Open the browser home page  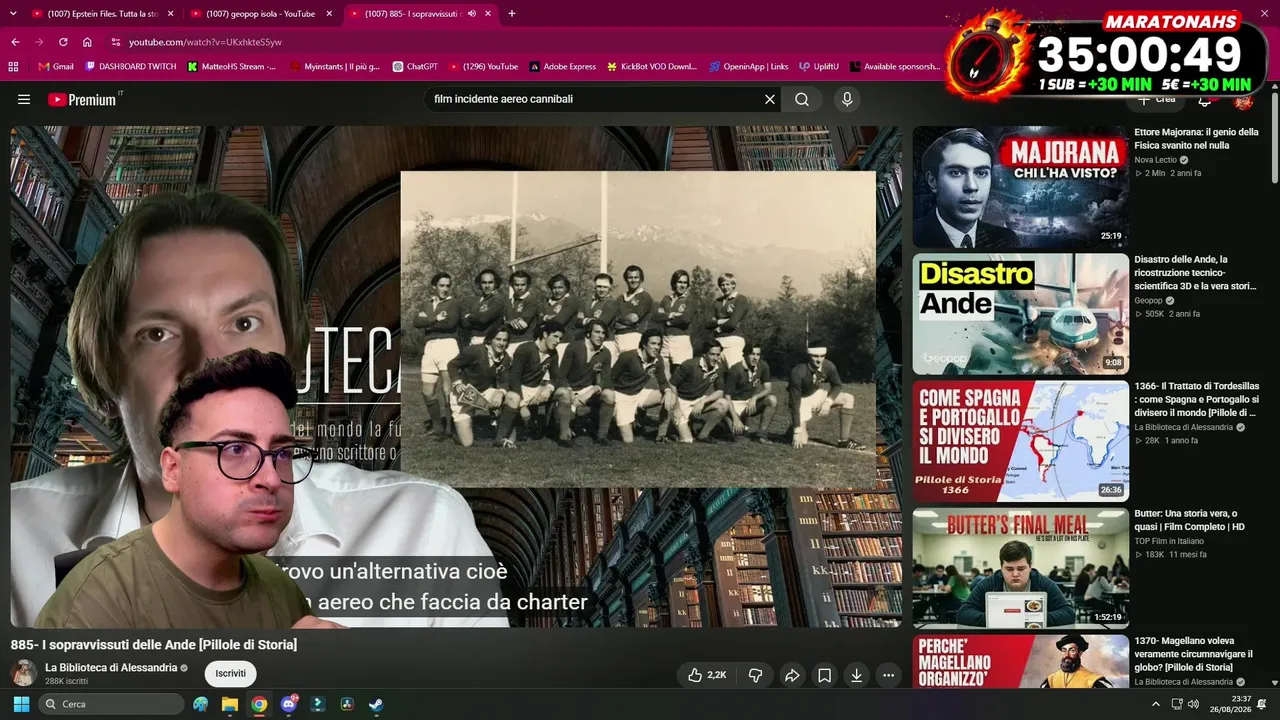pyautogui.click(x=87, y=42)
